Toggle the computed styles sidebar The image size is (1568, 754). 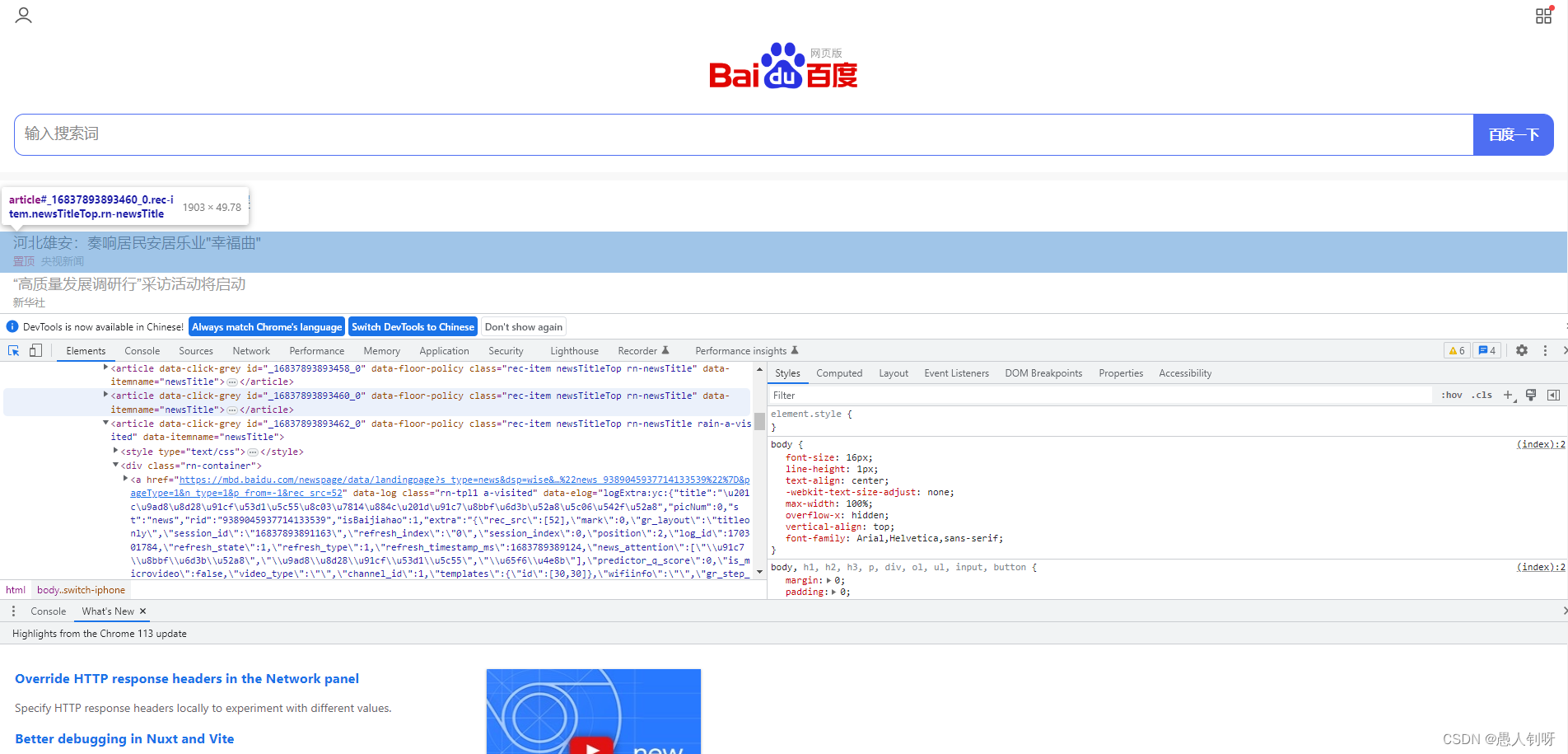[x=1553, y=396]
